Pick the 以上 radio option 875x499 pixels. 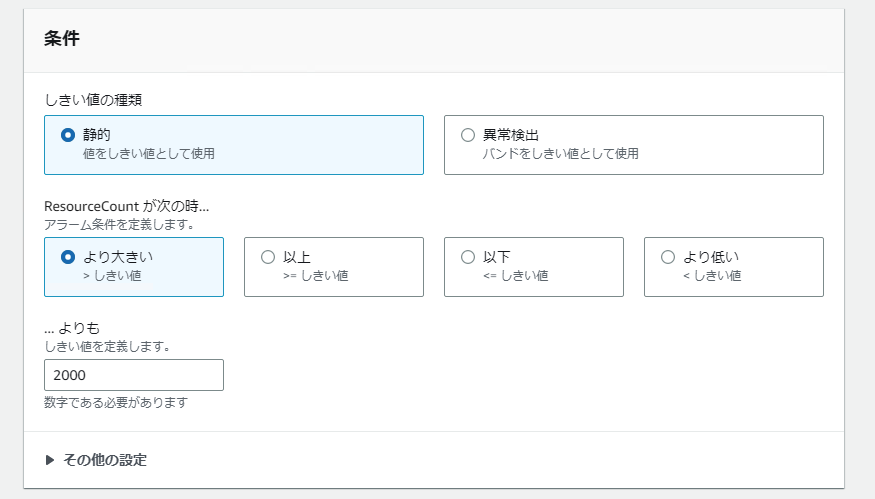268,257
